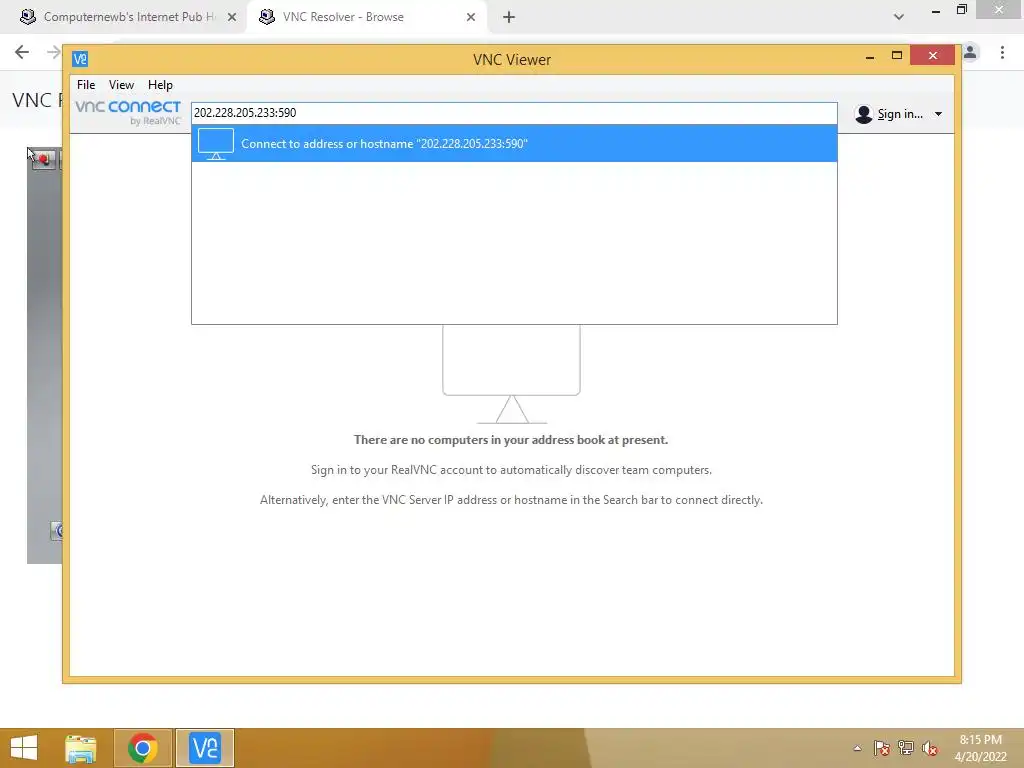Click the 'Alternatively, enter the VNC Server IP' text
Screen dimensions: 1024x768
pyautogui.click(x=511, y=500)
